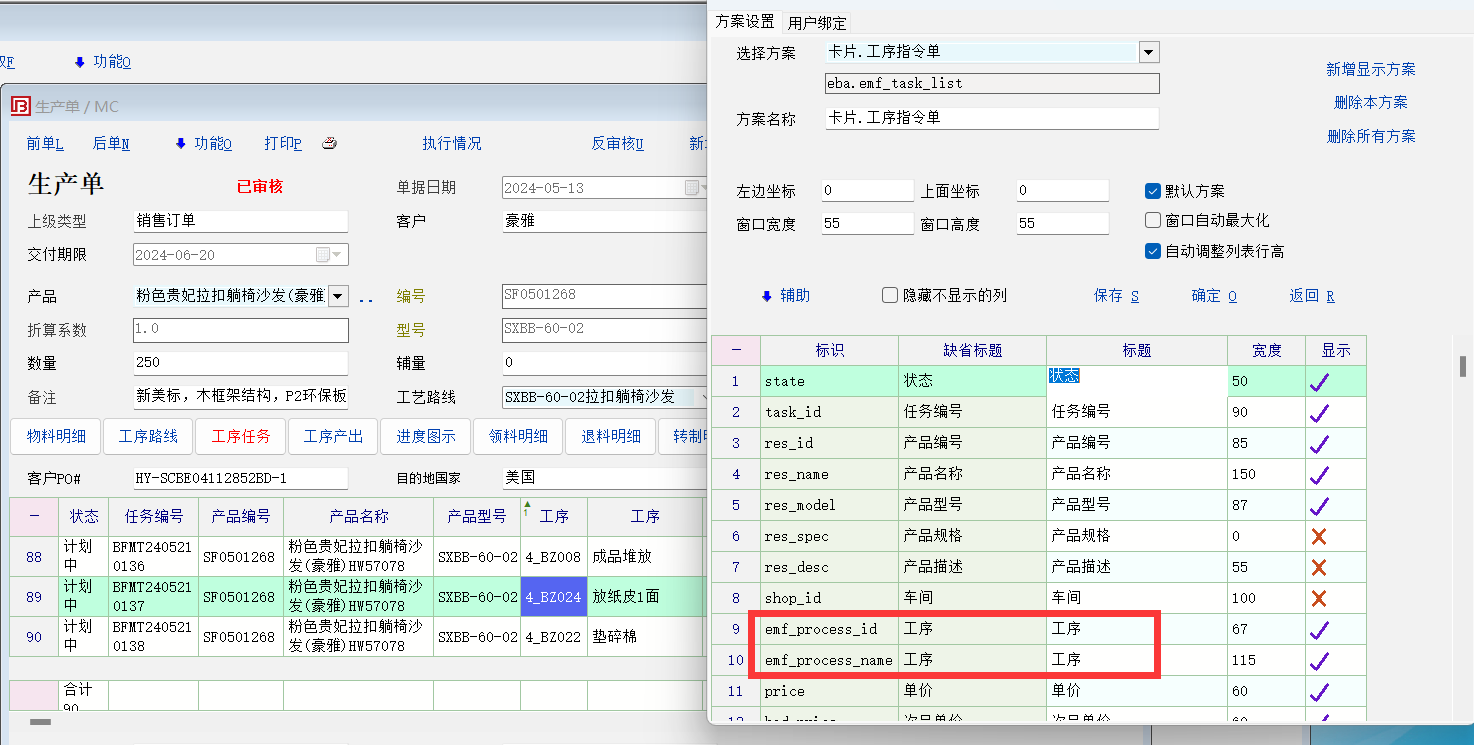
Task: Enable the 窗口自动最大化 checkbox
Action: pyautogui.click(x=1153, y=220)
